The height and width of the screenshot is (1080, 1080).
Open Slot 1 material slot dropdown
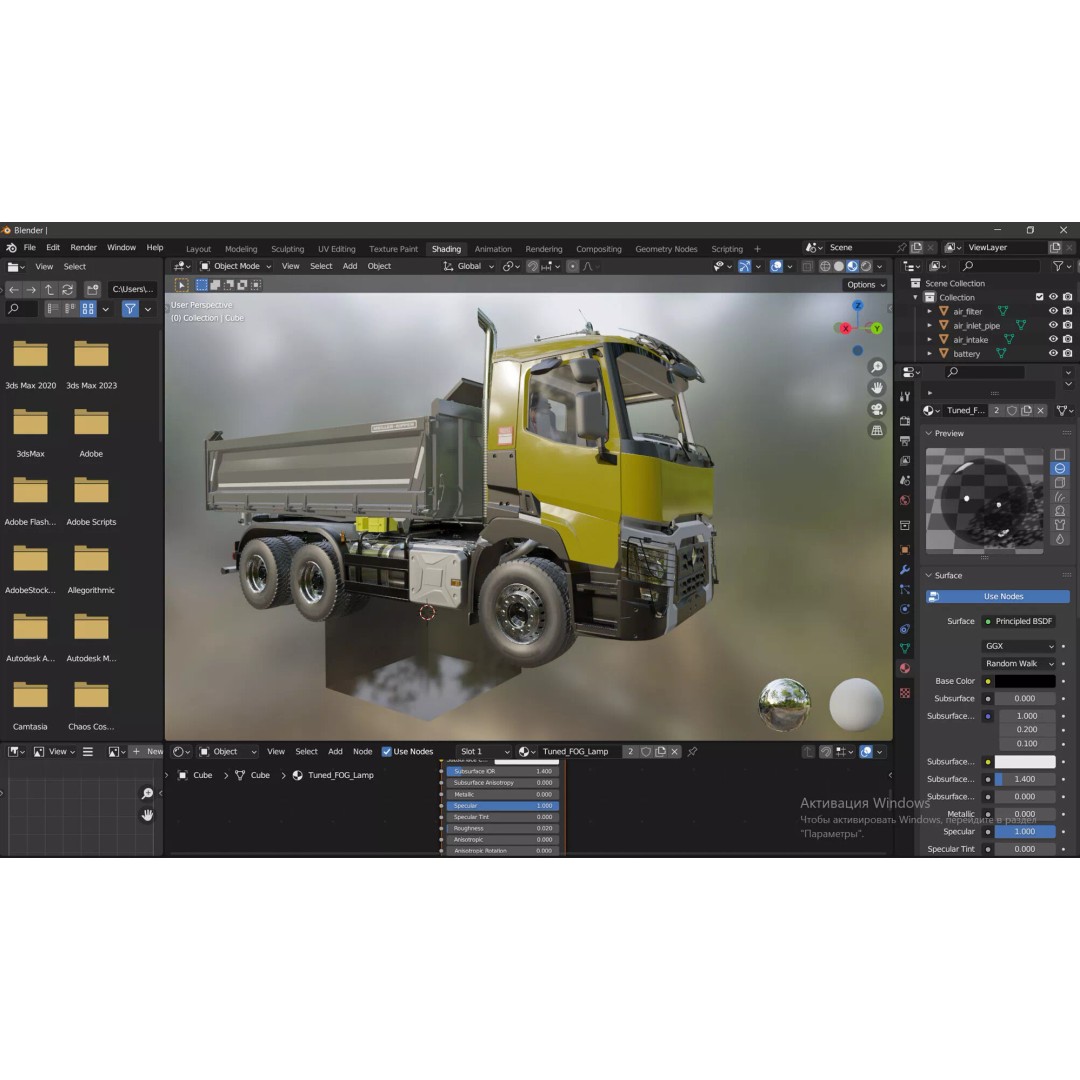484,751
